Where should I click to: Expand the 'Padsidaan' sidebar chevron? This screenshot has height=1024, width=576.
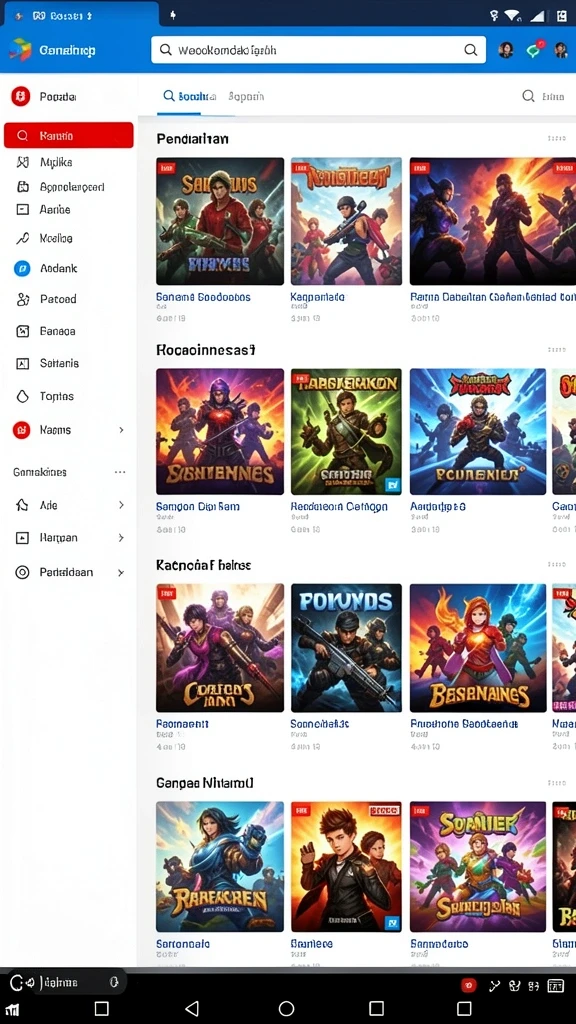(121, 573)
